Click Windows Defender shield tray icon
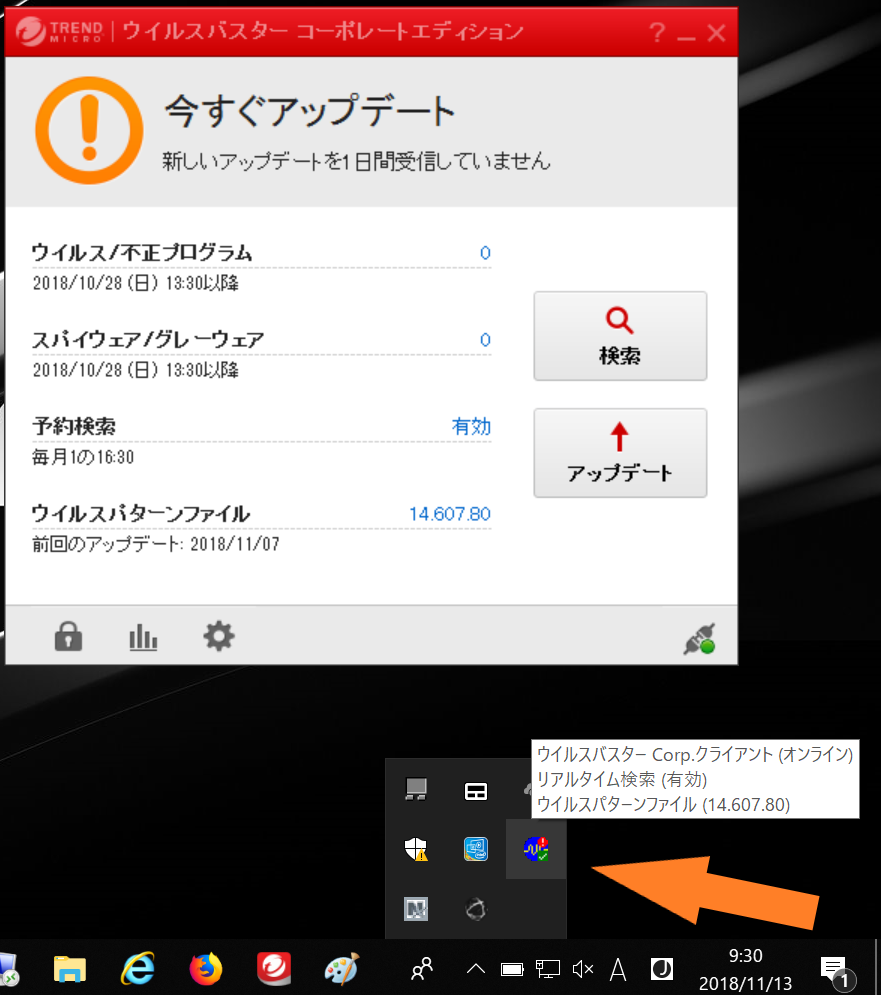Image resolution: width=881 pixels, height=995 pixels. [x=416, y=849]
